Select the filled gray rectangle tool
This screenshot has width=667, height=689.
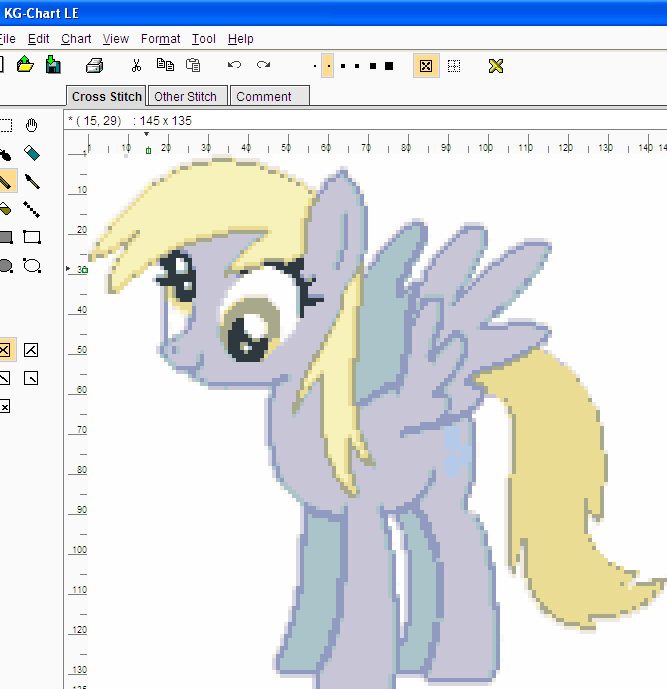tap(6, 237)
